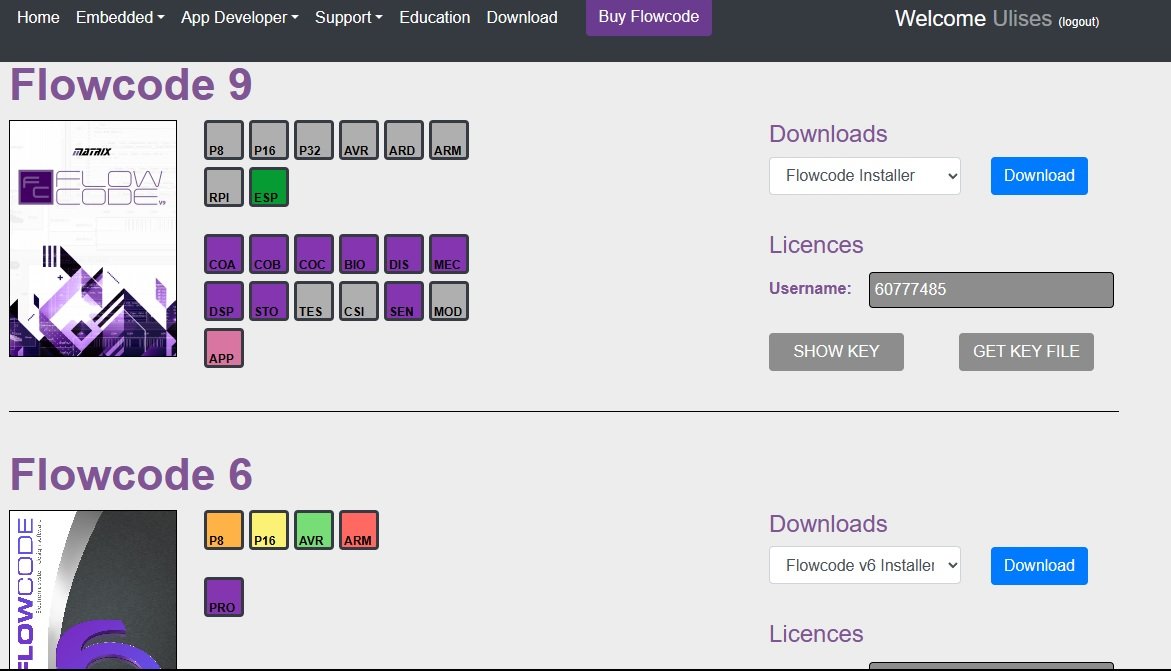Click the red ARM icon under Flowcode 6
The image size is (1171, 671).
point(359,530)
